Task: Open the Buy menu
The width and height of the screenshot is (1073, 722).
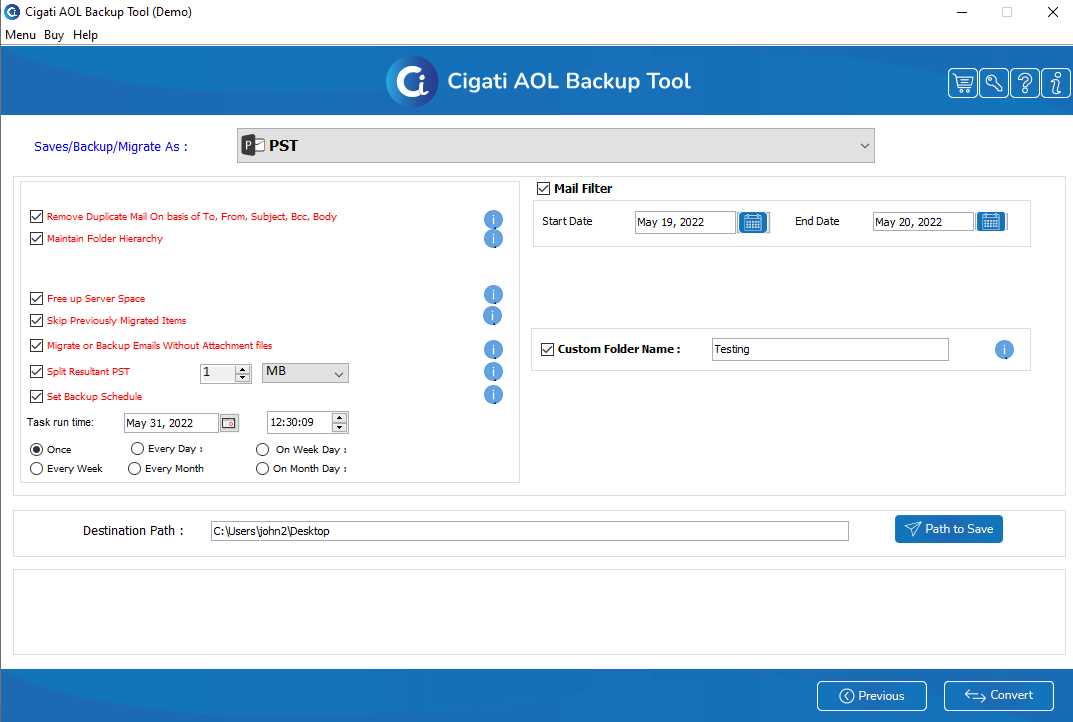Action: (x=54, y=35)
